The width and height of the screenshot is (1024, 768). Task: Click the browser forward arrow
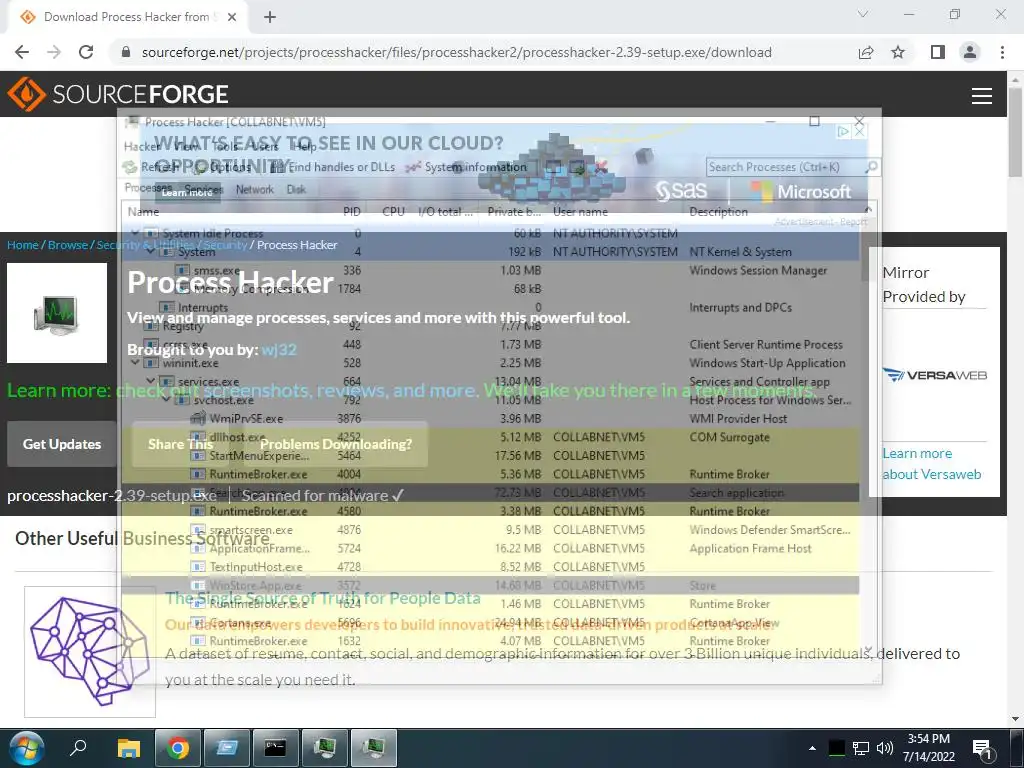(54, 52)
